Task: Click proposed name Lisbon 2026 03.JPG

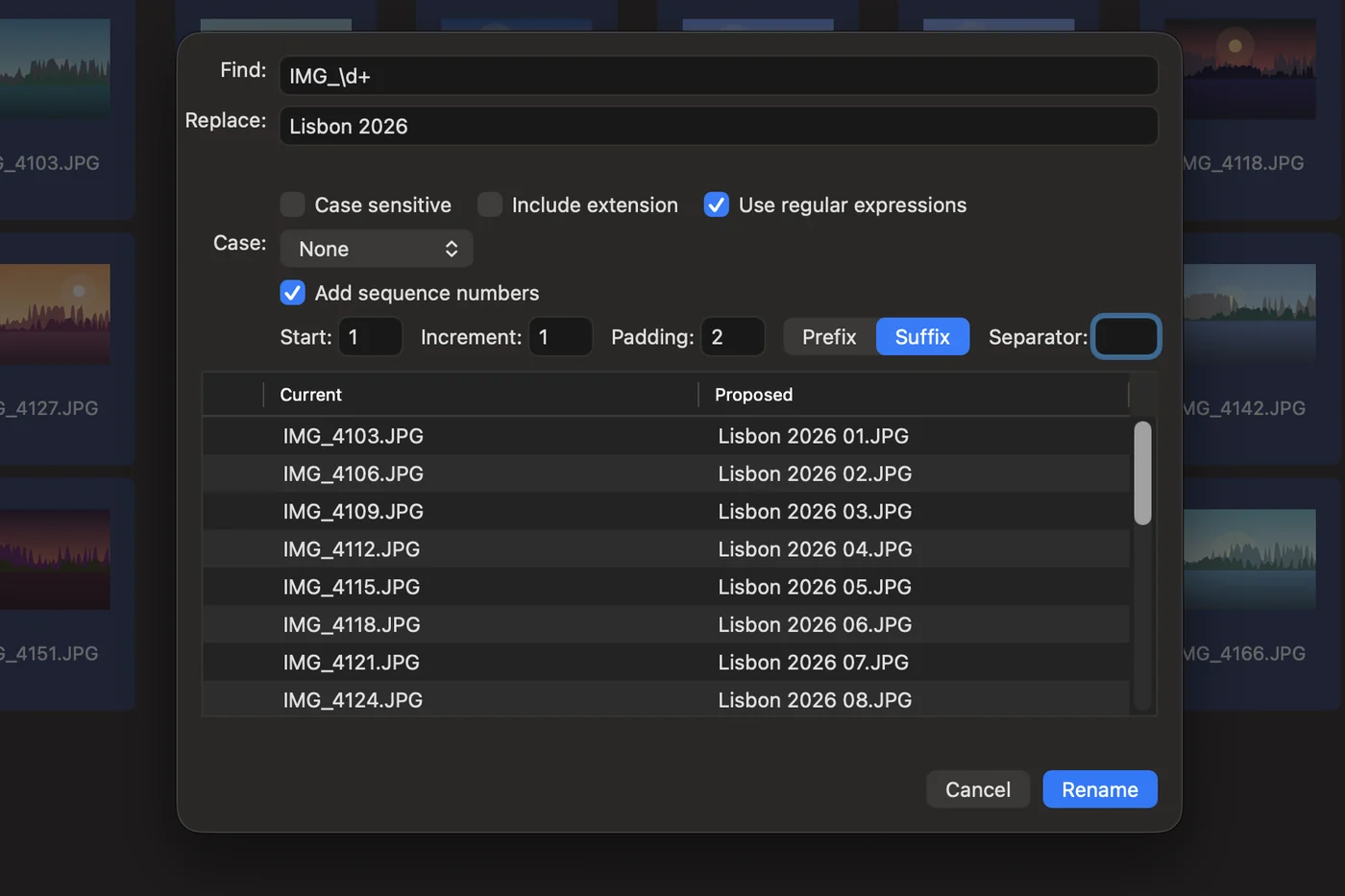Action: point(815,512)
